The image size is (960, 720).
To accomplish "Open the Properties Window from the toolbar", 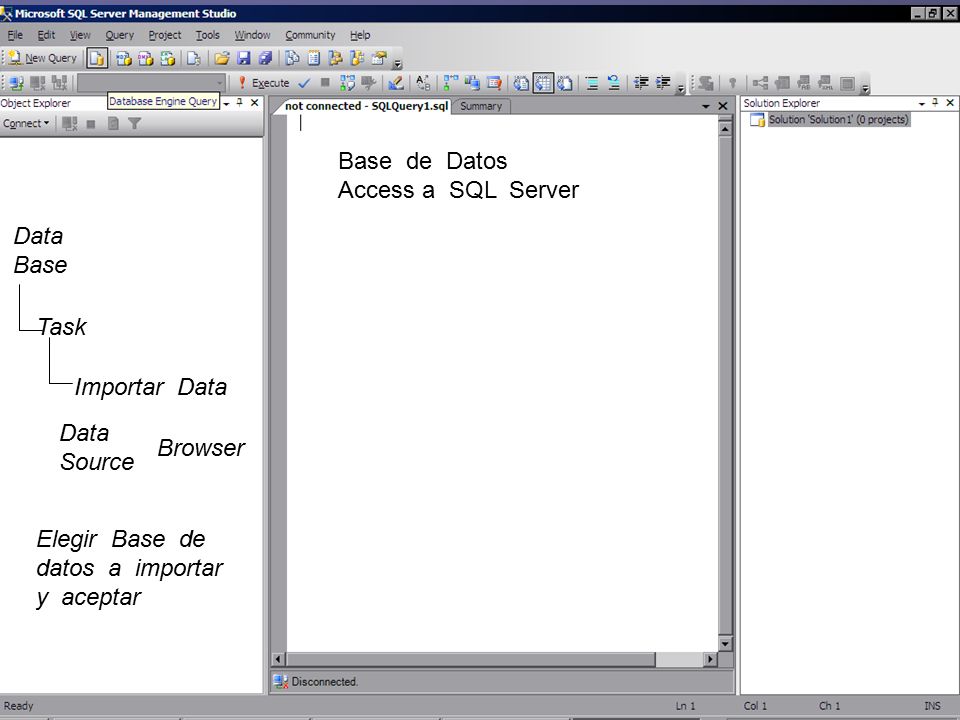I will [380, 58].
